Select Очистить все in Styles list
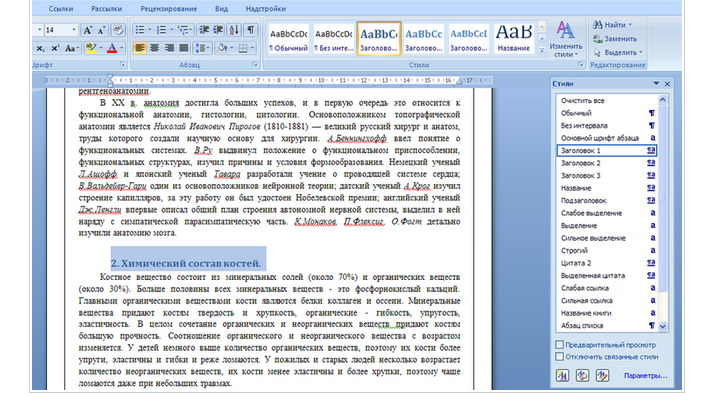Screen dimensions: 717x396 [x=607, y=101]
